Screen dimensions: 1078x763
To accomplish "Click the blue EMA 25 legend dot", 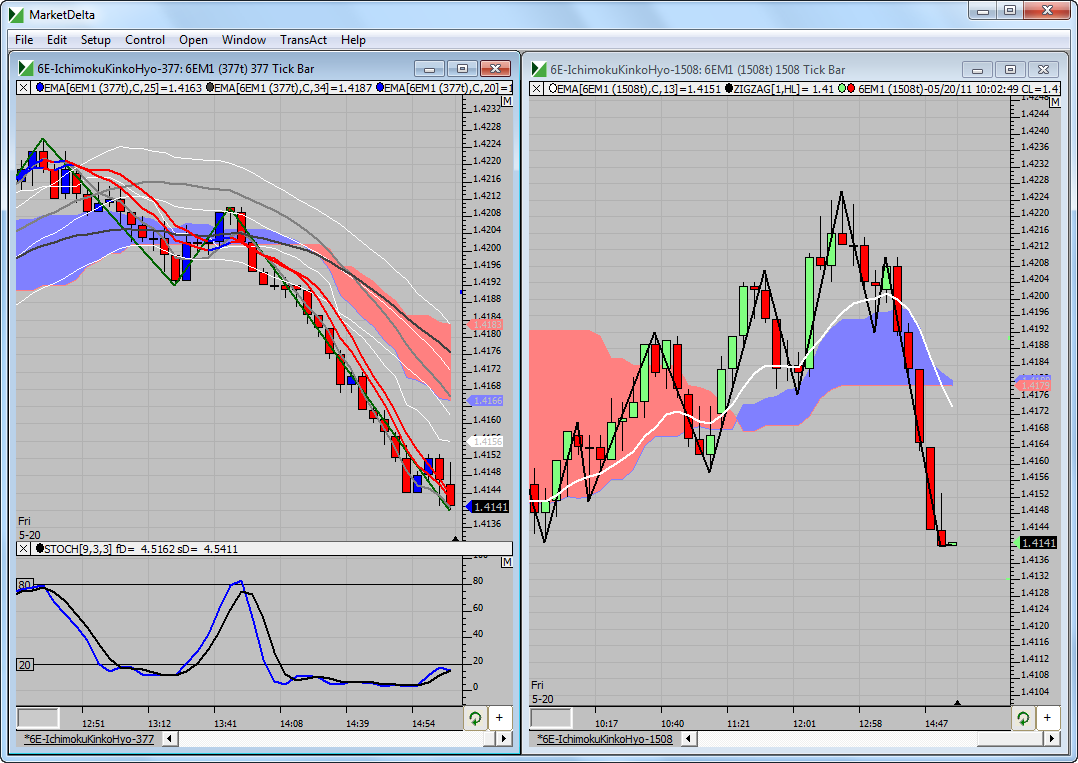I will [x=39, y=87].
